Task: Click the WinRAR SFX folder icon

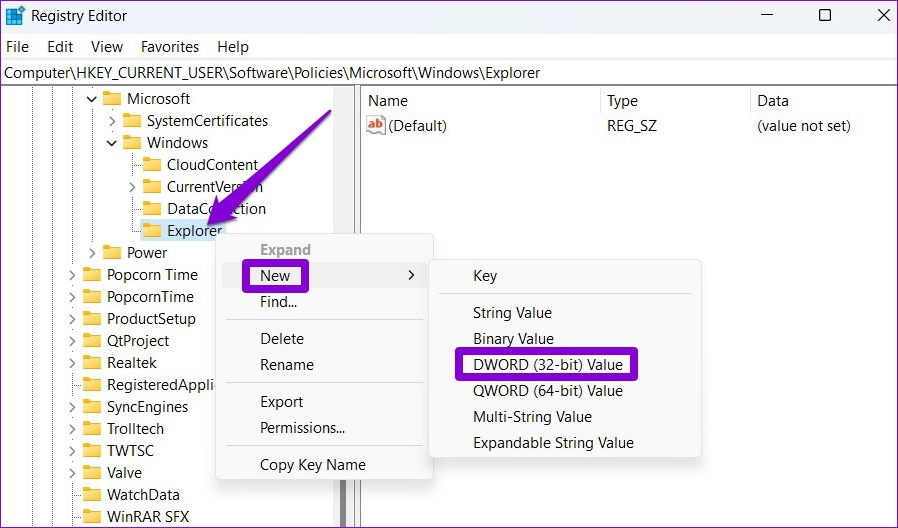Action: [x=92, y=517]
